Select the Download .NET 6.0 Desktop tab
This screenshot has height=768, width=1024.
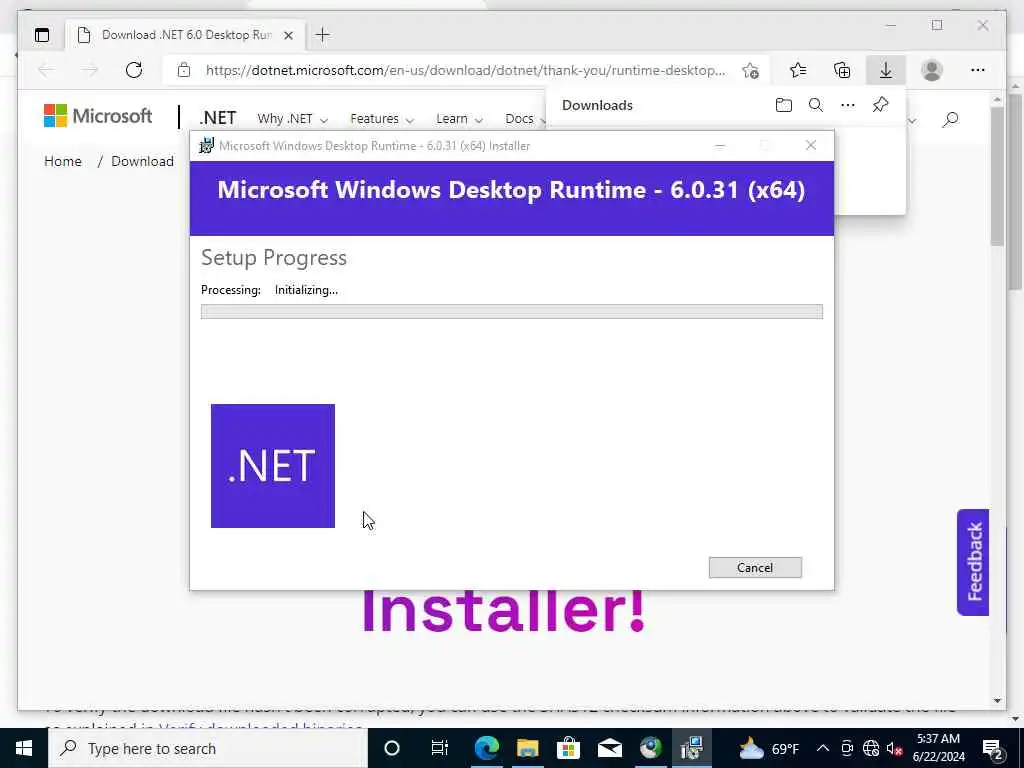(185, 35)
